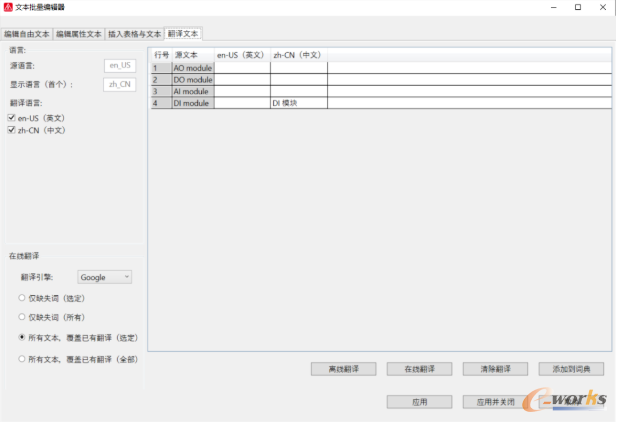
Task: Close the 文本批量编辑器 window
Action: point(603,7)
